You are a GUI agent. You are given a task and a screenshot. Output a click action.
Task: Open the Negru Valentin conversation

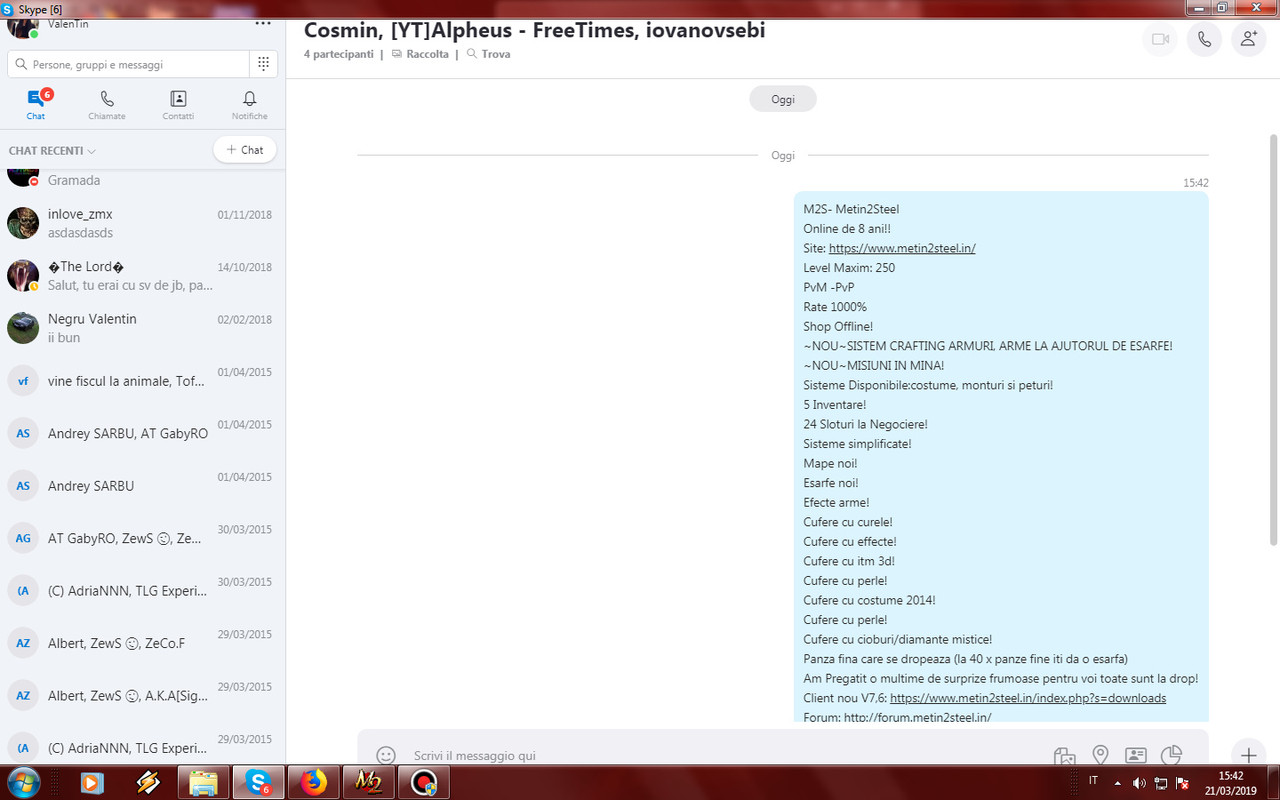pyautogui.click(x=143, y=328)
